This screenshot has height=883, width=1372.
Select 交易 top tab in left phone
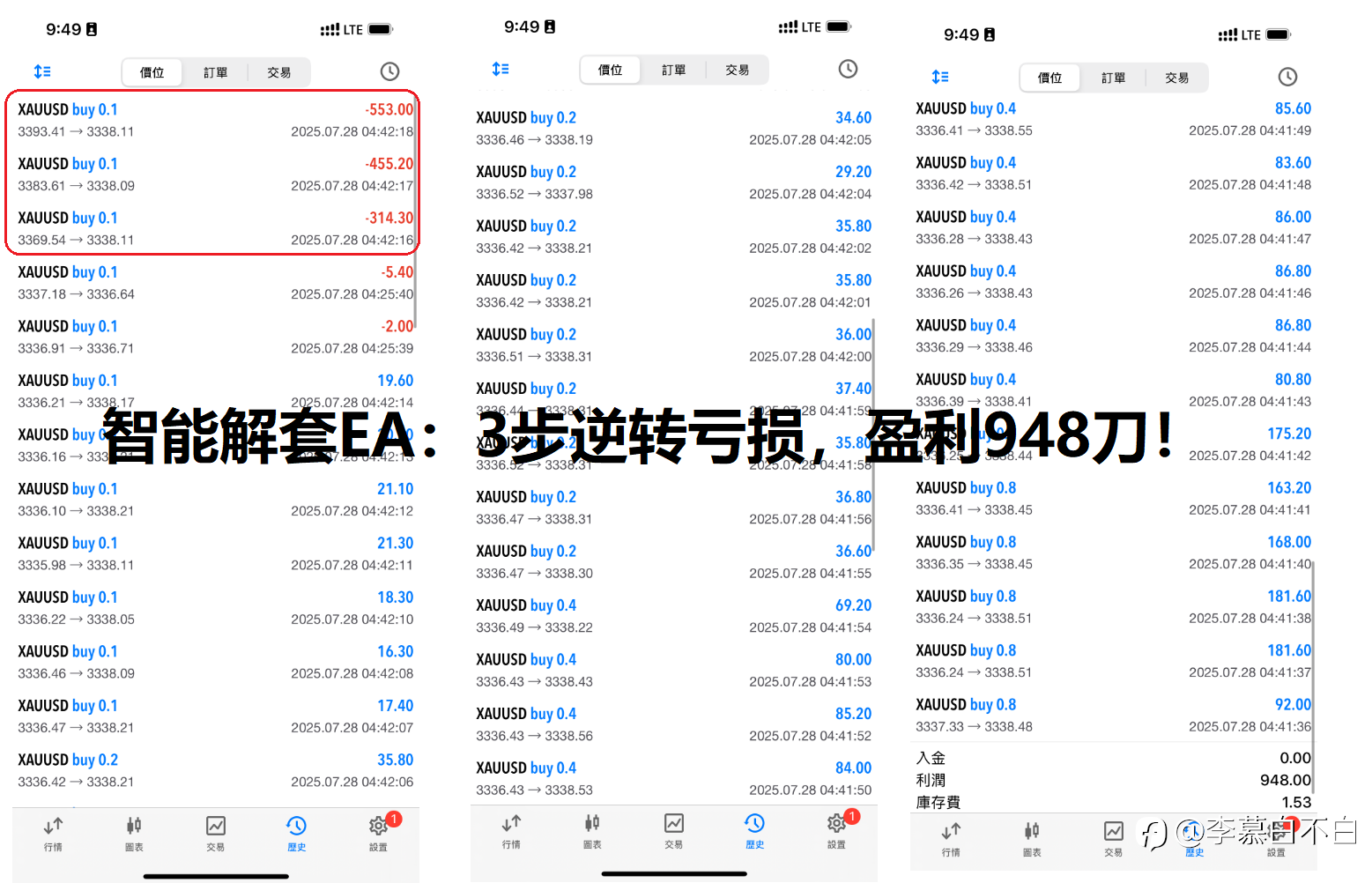(x=279, y=72)
